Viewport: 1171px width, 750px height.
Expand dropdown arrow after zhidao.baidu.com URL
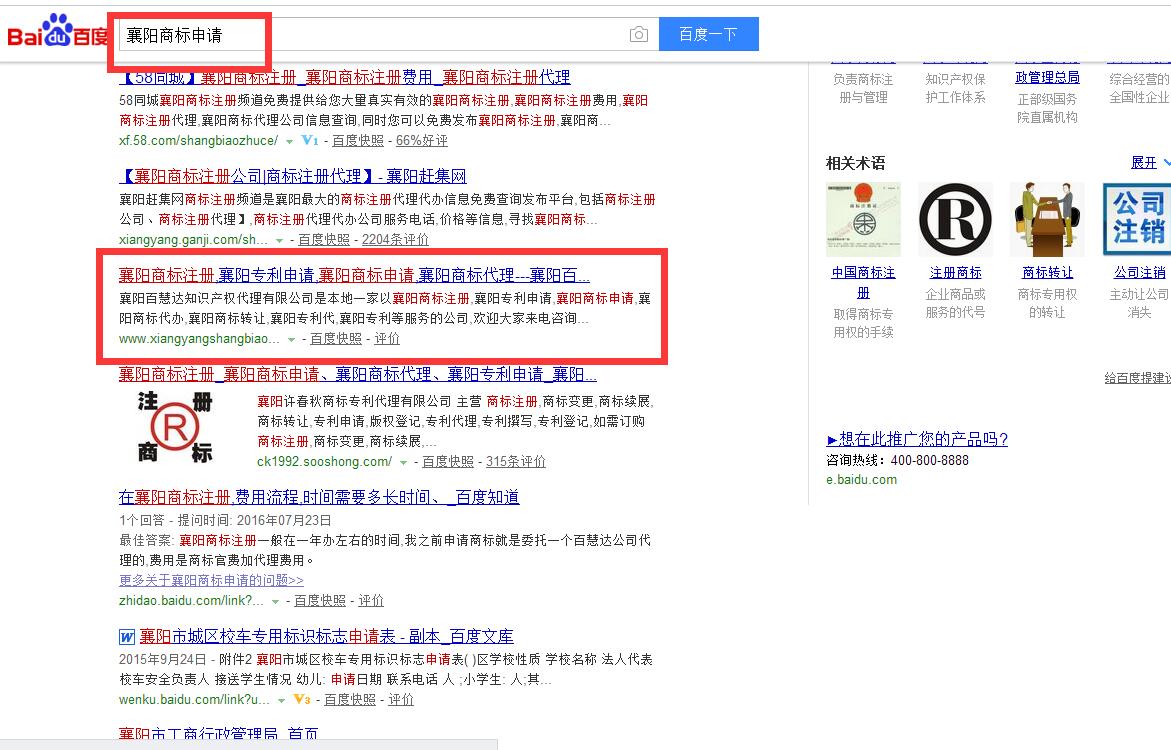(x=276, y=601)
